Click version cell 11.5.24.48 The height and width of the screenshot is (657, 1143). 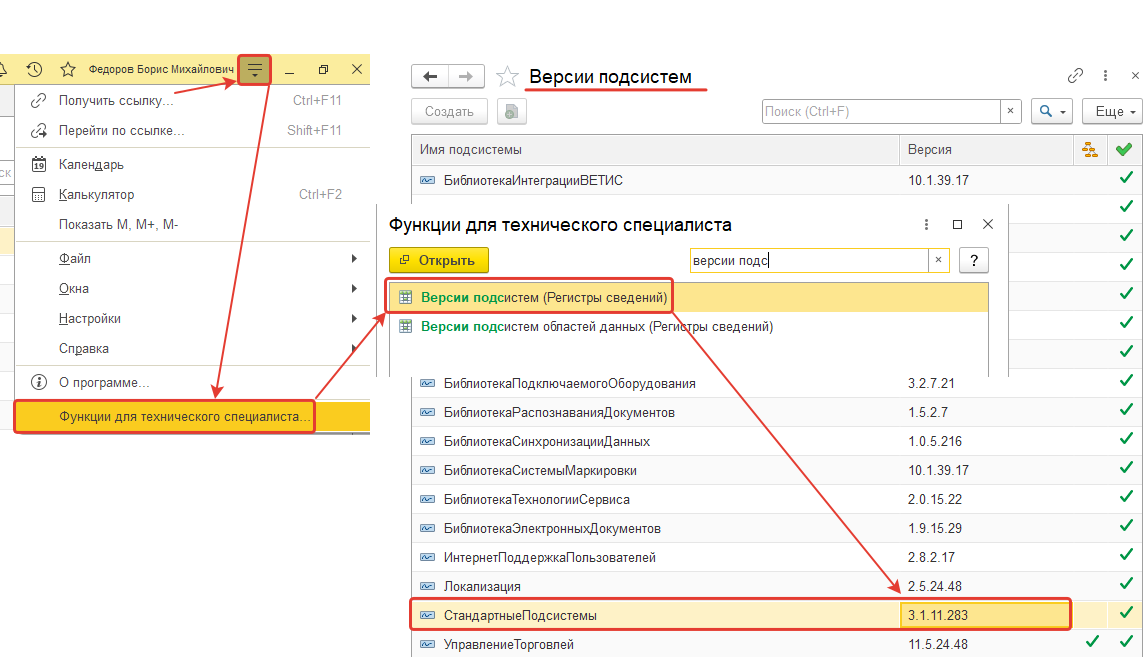click(x=986, y=645)
